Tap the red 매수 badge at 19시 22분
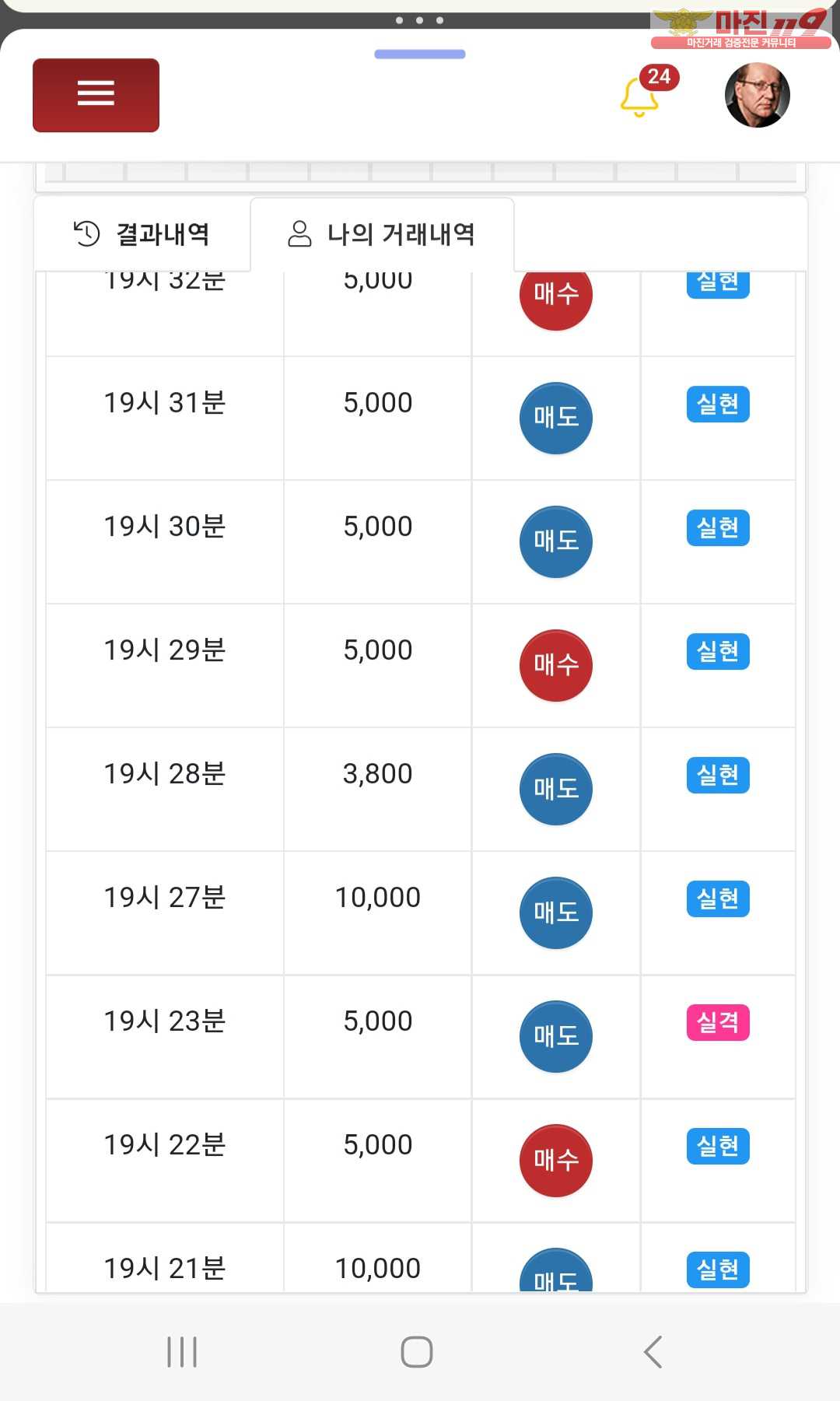Screen dimensions: 840x1401 click(556, 1161)
